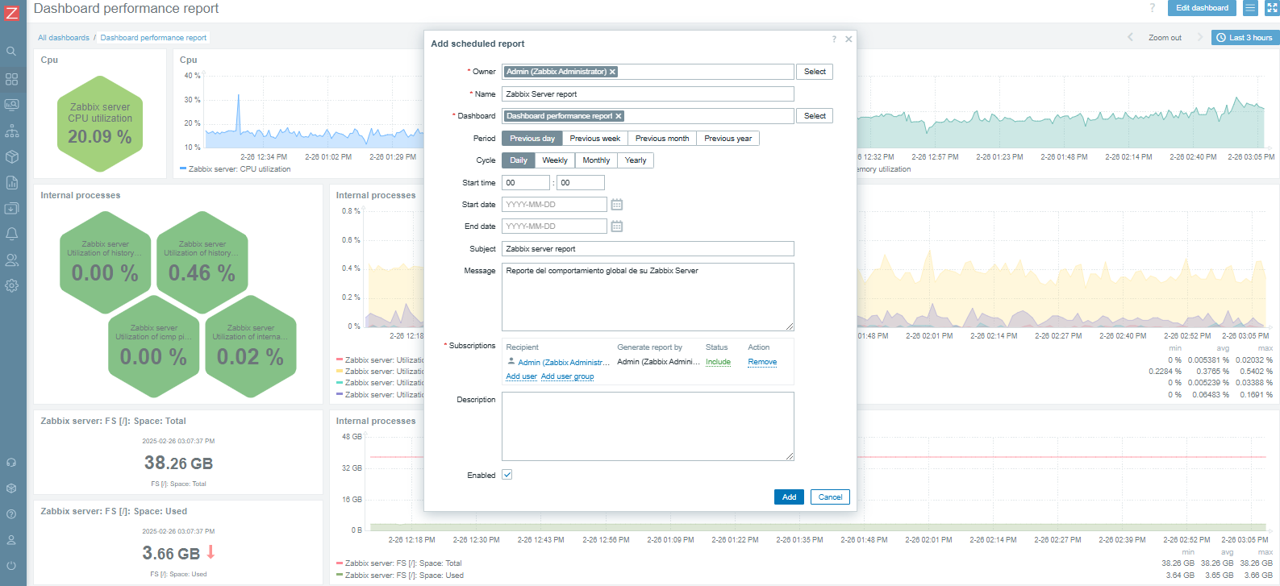Click Select next to the Owner field
The height and width of the screenshot is (586, 1280).
click(x=815, y=72)
